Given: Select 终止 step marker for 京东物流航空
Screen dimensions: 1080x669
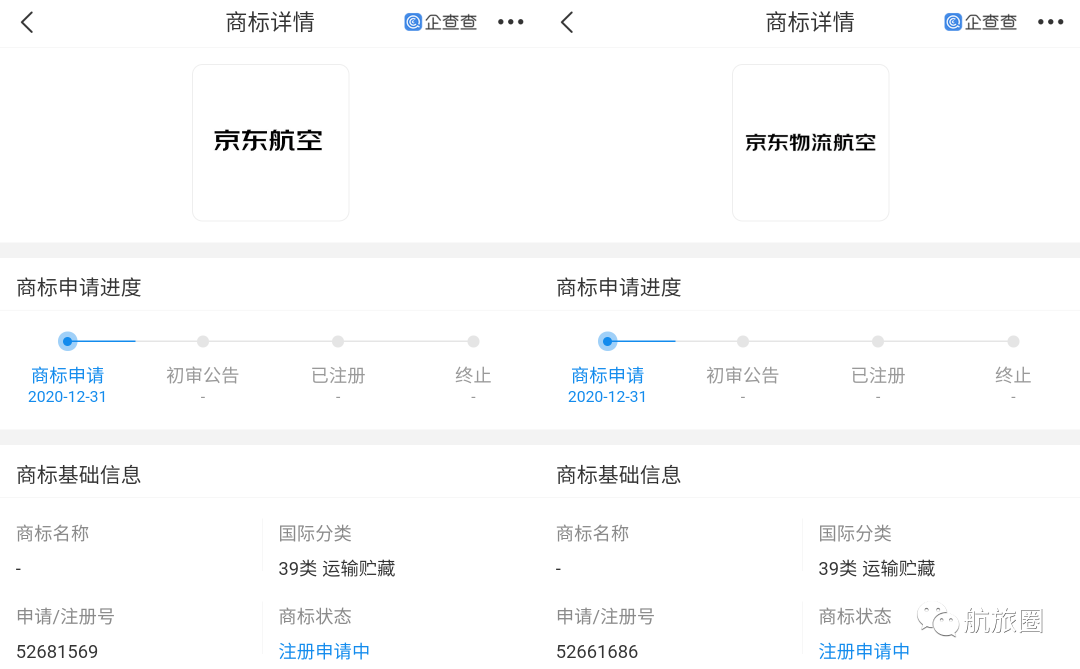Looking at the screenshot, I should coord(1013,341).
